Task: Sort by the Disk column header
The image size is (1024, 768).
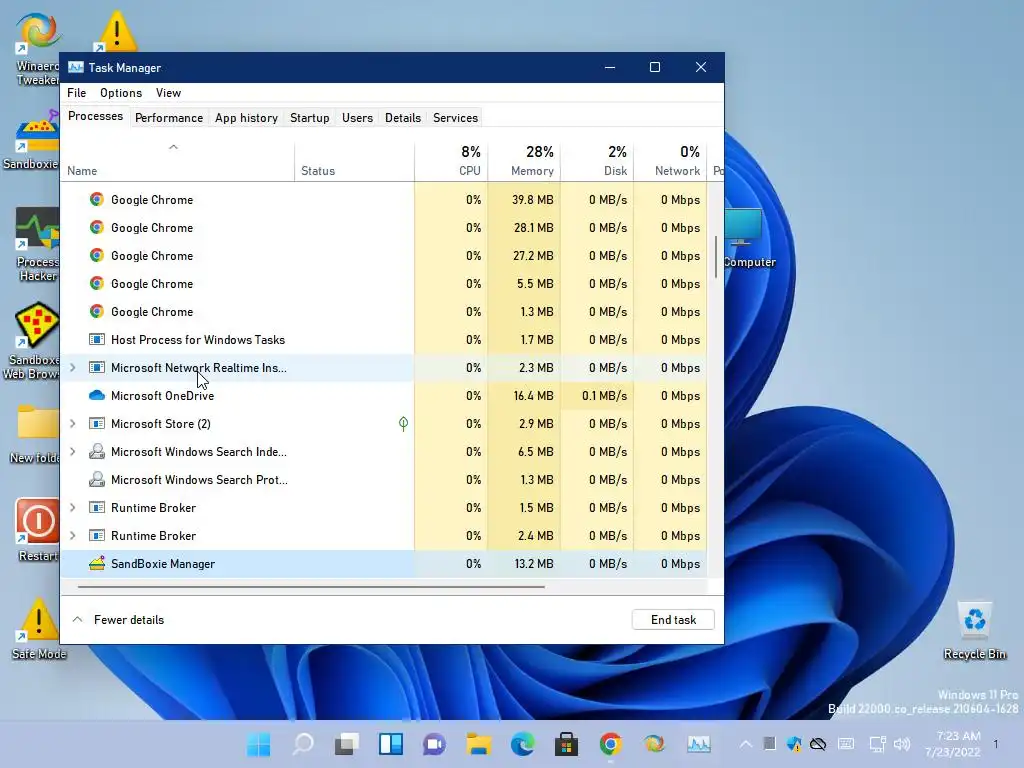Action: pyautogui.click(x=597, y=161)
